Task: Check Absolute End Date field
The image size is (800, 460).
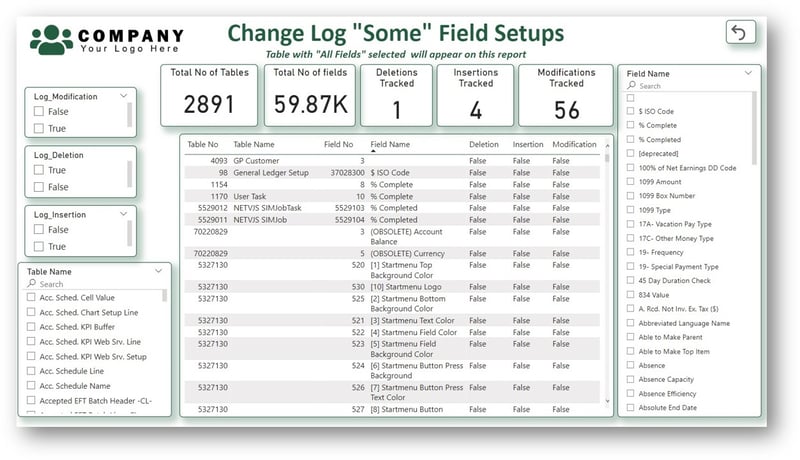Action: point(631,407)
